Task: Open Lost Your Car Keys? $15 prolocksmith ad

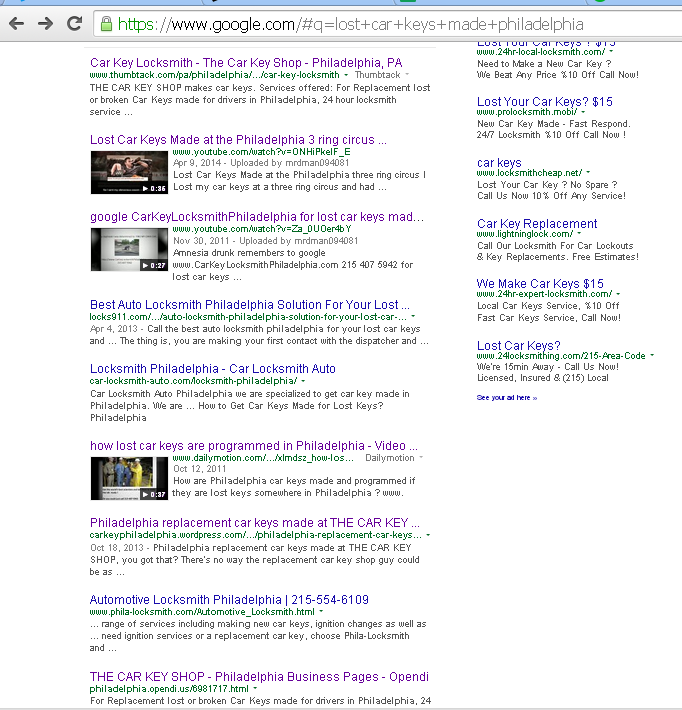Action: (545, 101)
